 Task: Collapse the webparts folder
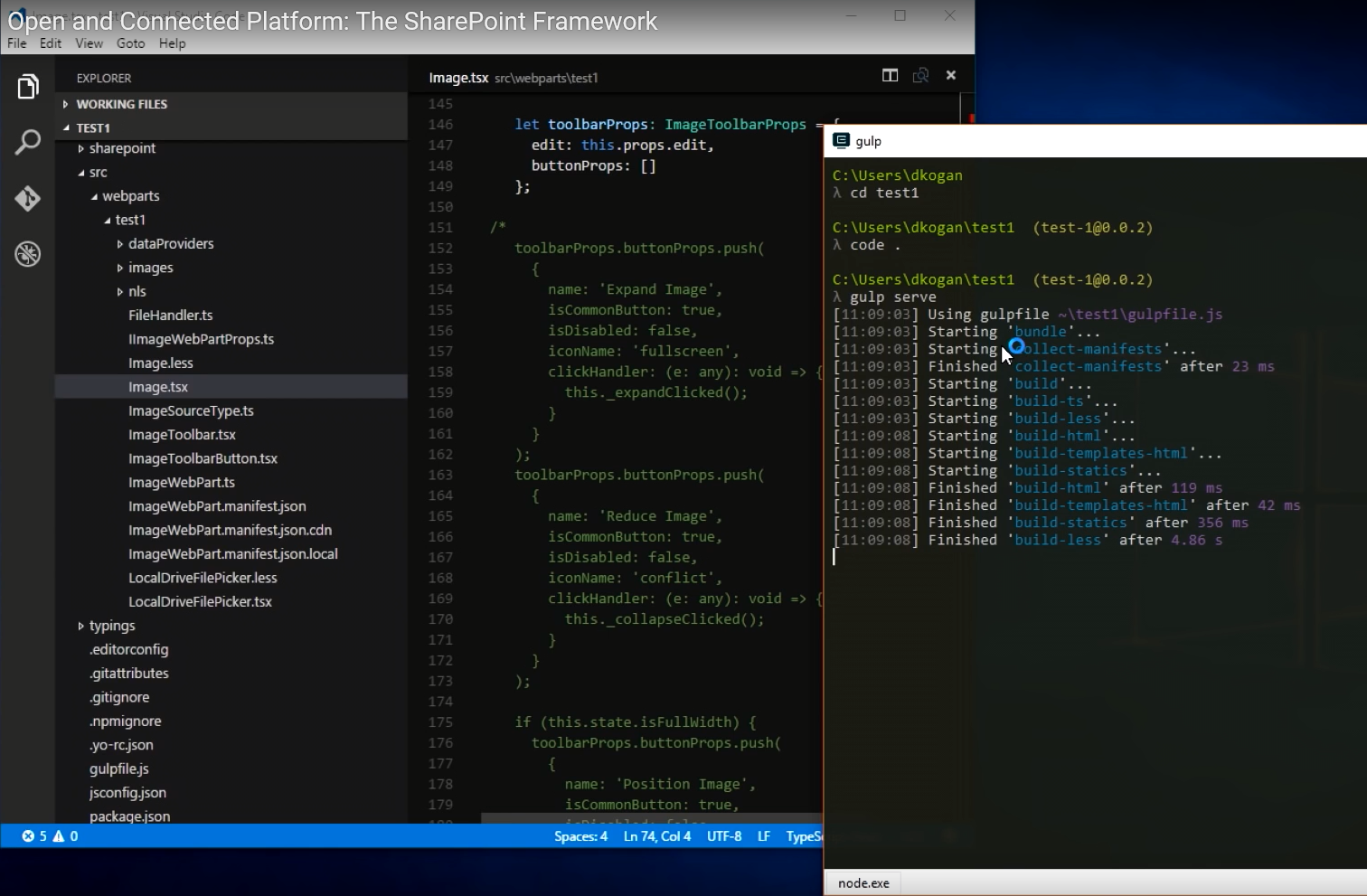(x=130, y=196)
